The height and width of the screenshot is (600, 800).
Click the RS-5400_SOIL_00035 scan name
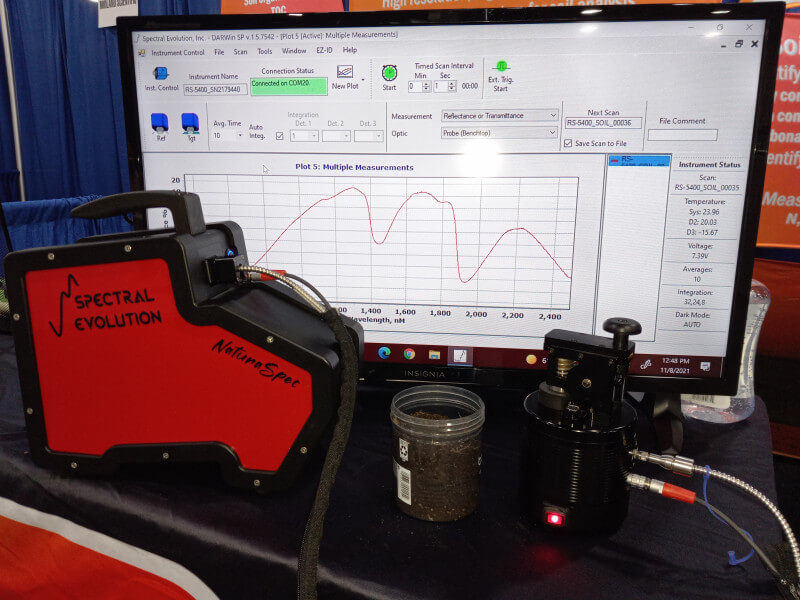coord(707,187)
